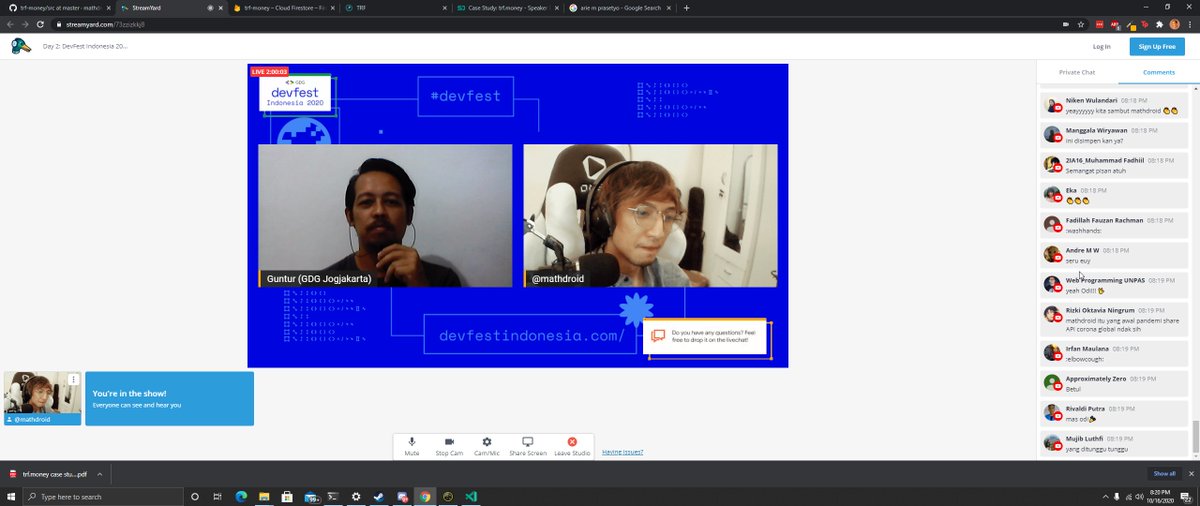Click Irfan Maulana's comment
This screenshot has width=1200, height=506.
1114,354
